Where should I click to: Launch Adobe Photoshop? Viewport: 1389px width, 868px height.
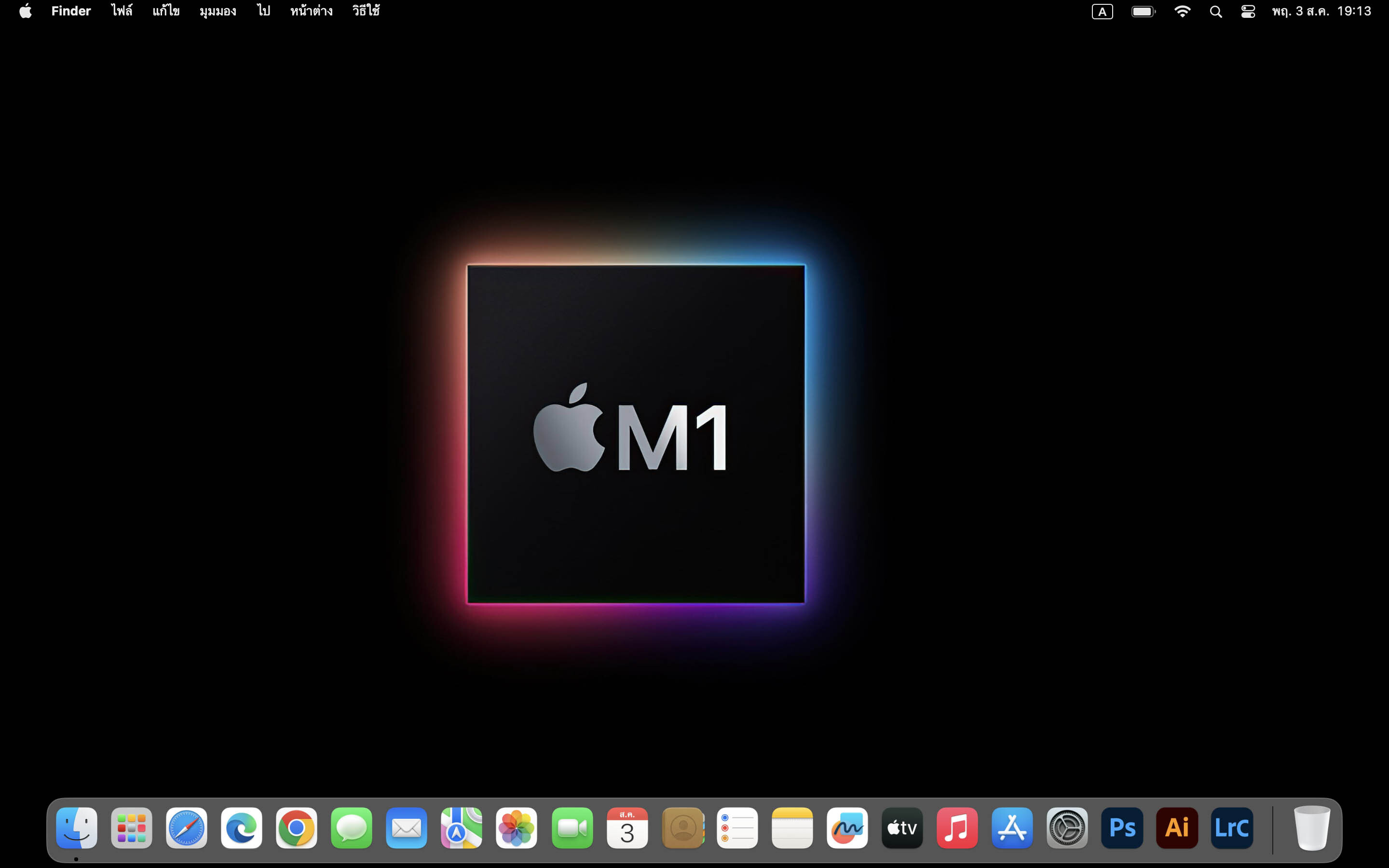(x=1122, y=828)
